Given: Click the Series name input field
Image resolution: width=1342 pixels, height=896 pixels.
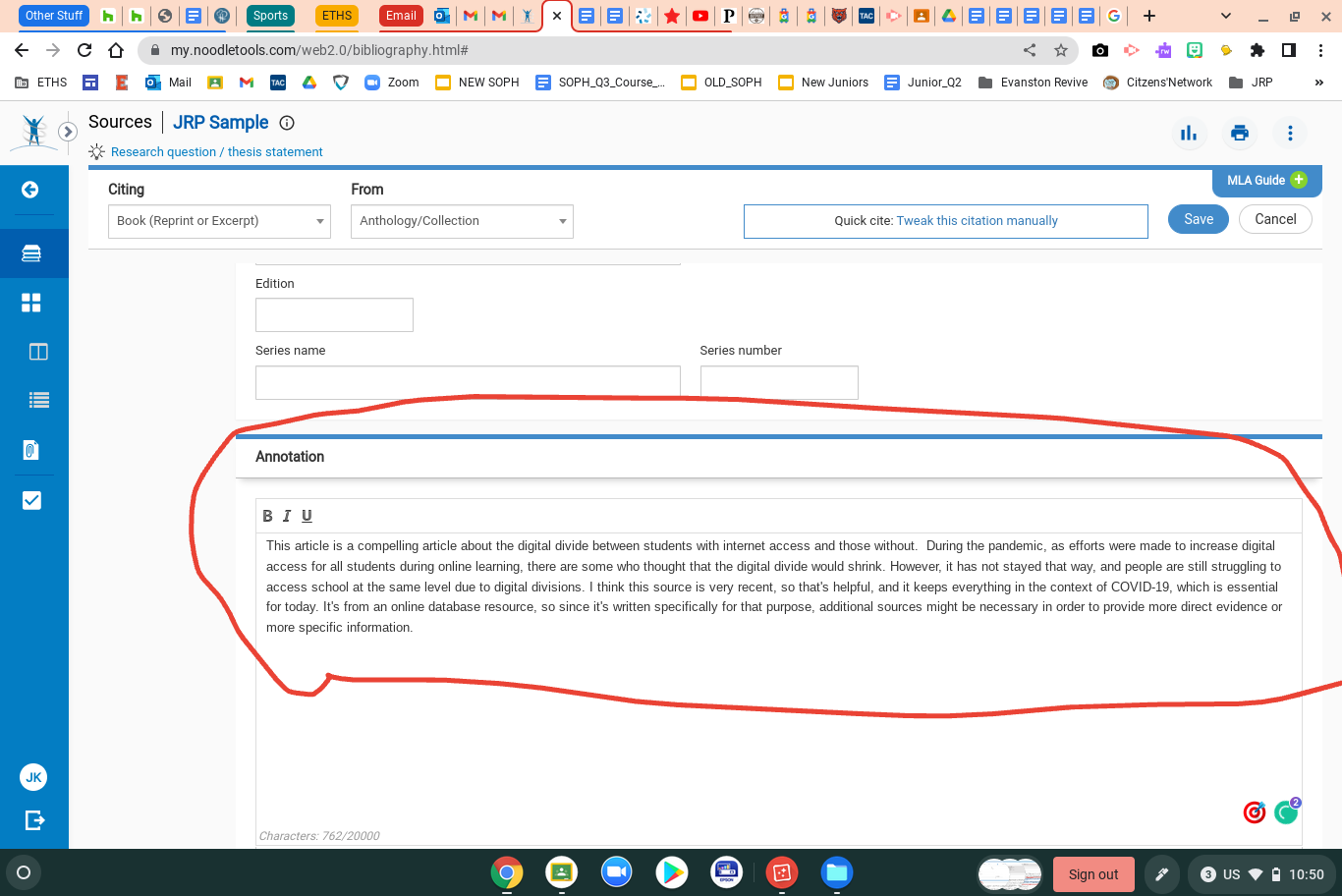Looking at the screenshot, I should pos(468,382).
